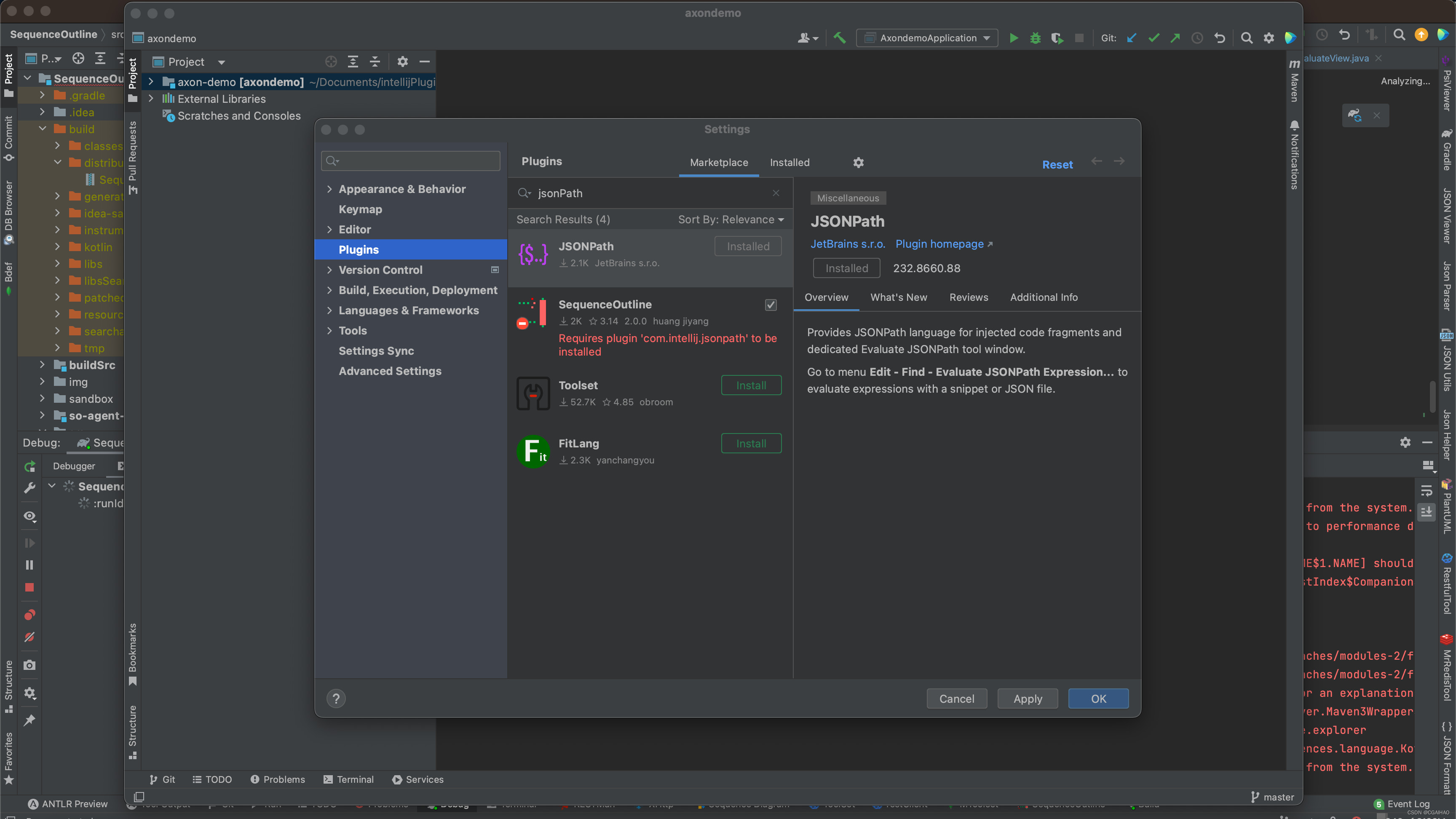Open the Sort By Relevance dropdown
1456x819 pixels.
[731, 219]
